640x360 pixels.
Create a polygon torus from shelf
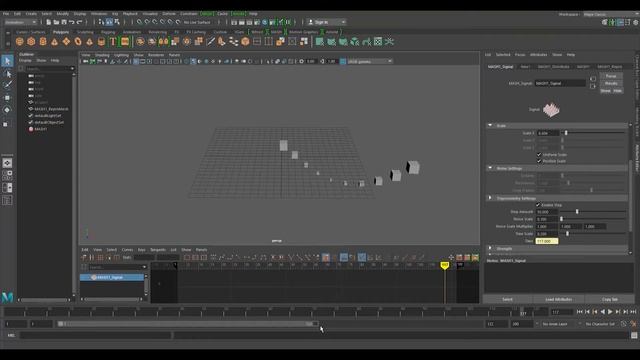click(78, 41)
